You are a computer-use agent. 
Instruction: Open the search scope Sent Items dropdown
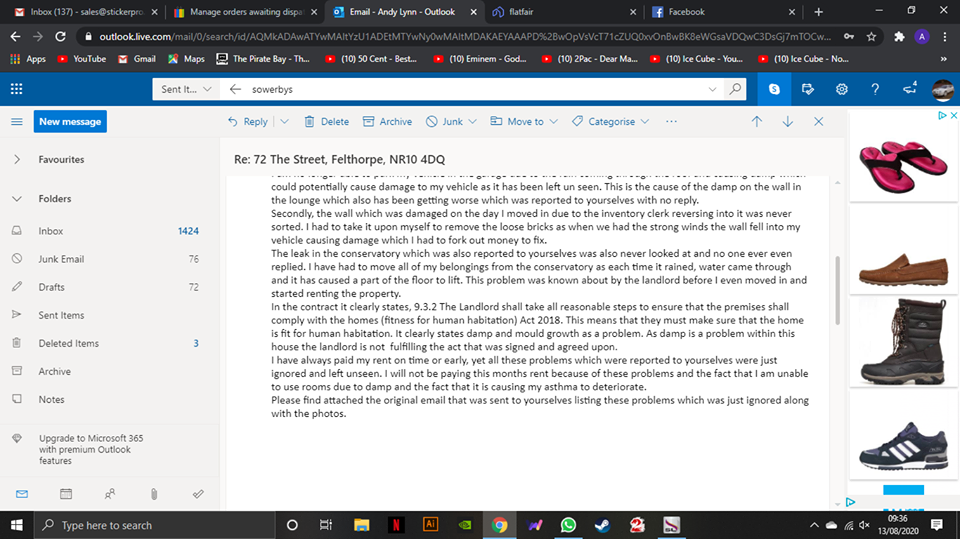(186, 89)
